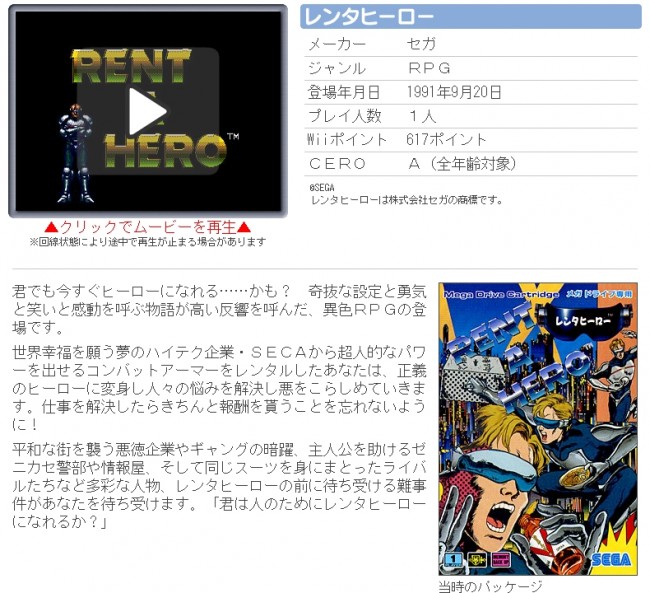The width and height of the screenshot is (650, 593).
Task: Select the レンタヒーローは株式会社セガの商標です notice
Action: point(406,200)
